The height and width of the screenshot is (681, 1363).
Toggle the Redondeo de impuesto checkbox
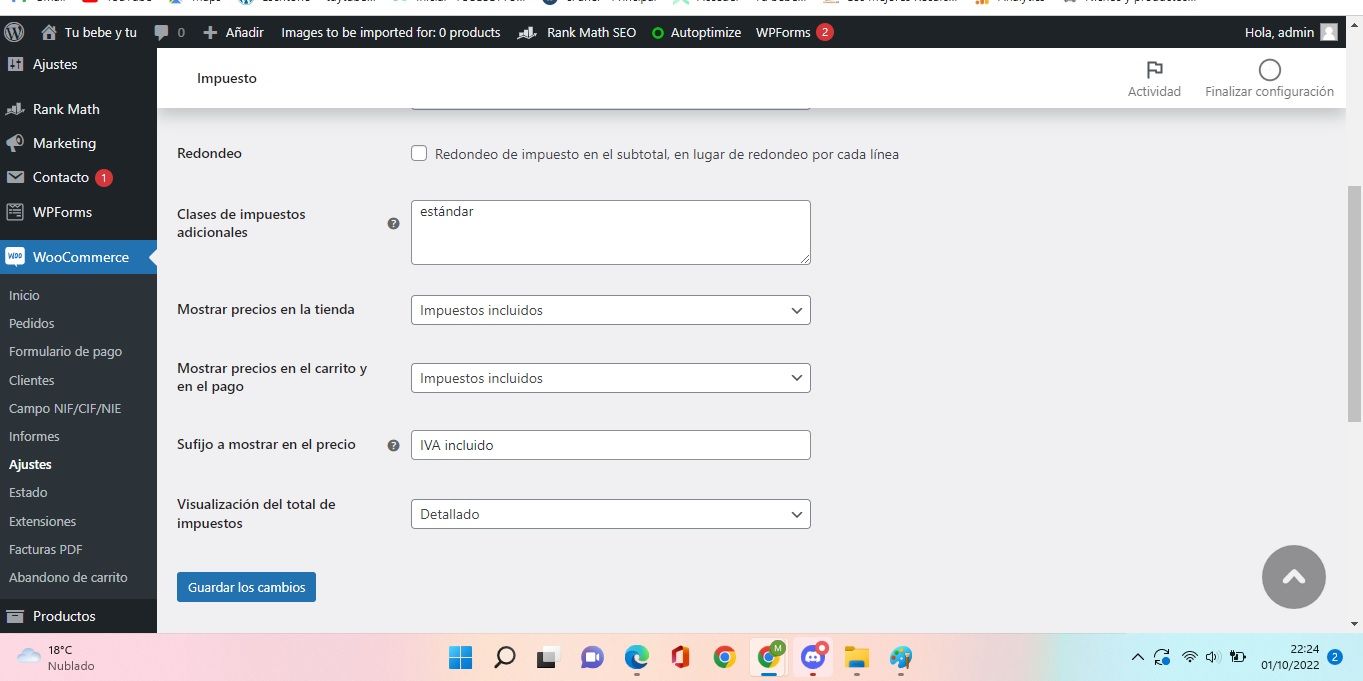coord(419,153)
